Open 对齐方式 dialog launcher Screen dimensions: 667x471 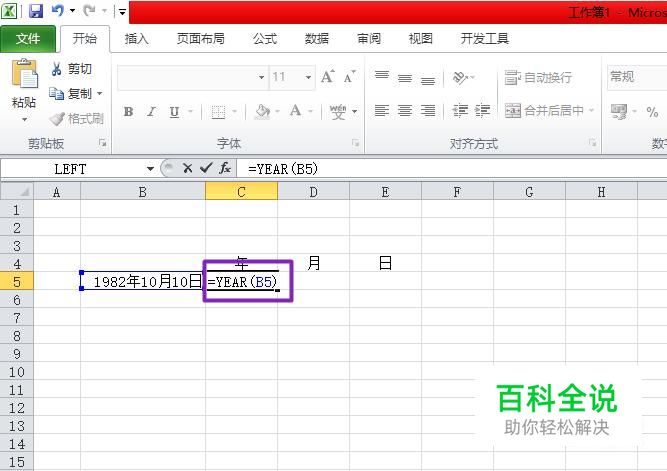592,143
